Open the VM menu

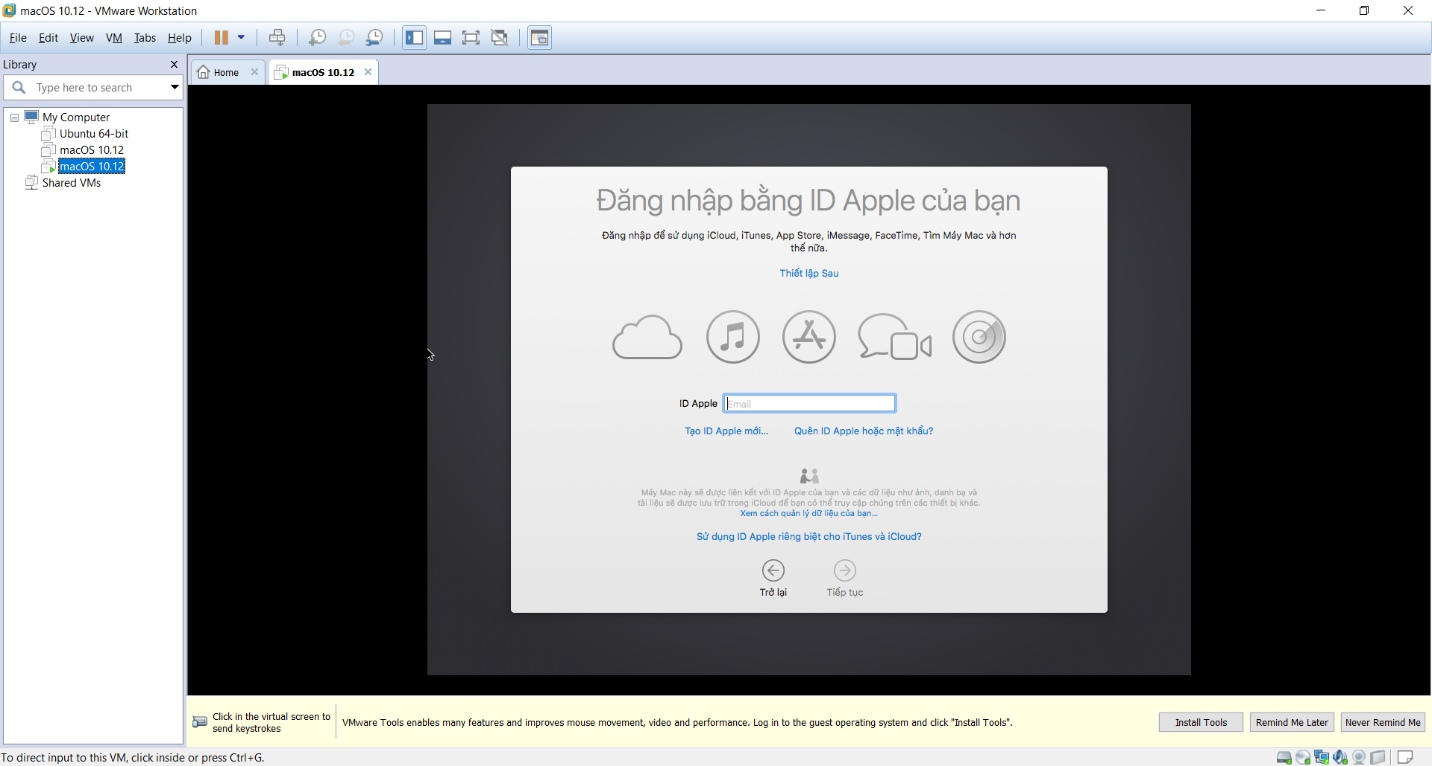(114, 38)
